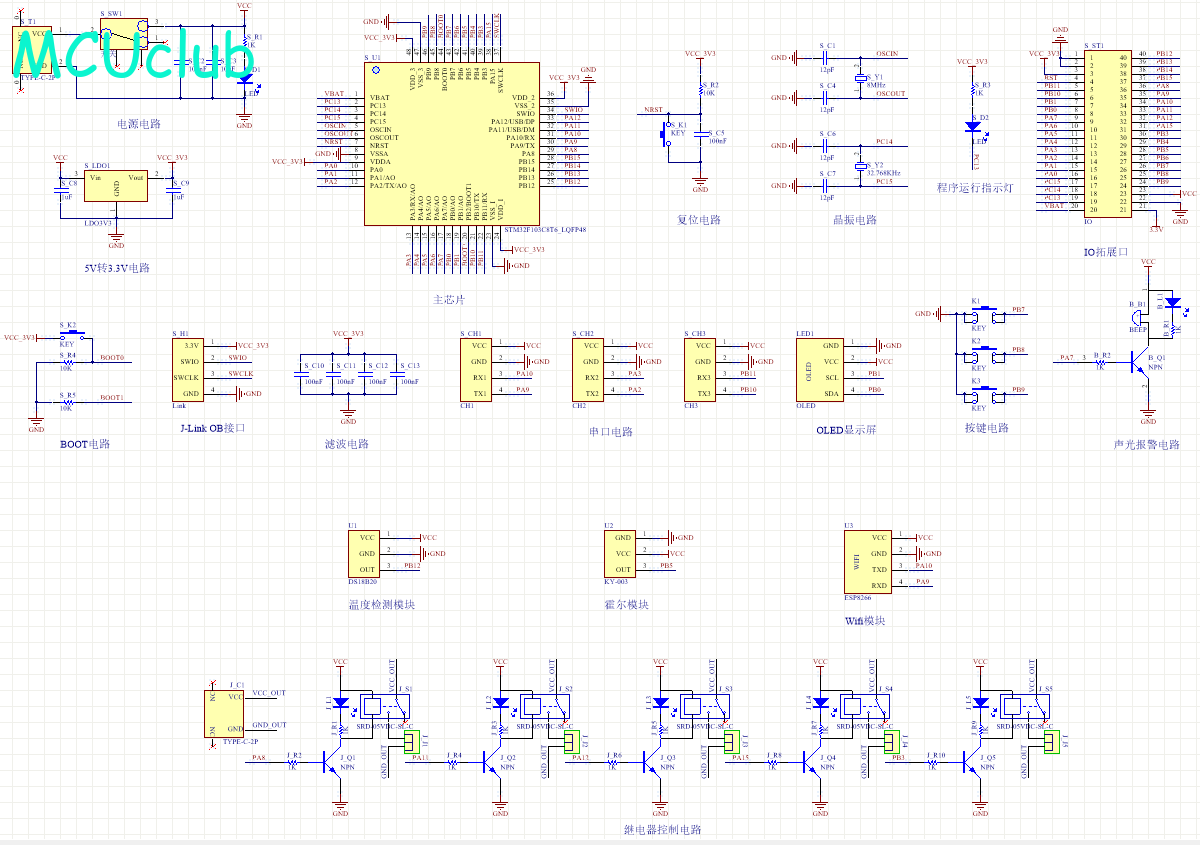Select the B_Q1 NPN transistor
Image resolution: width=1200 pixels, height=845 pixels.
click(1140, 362)
